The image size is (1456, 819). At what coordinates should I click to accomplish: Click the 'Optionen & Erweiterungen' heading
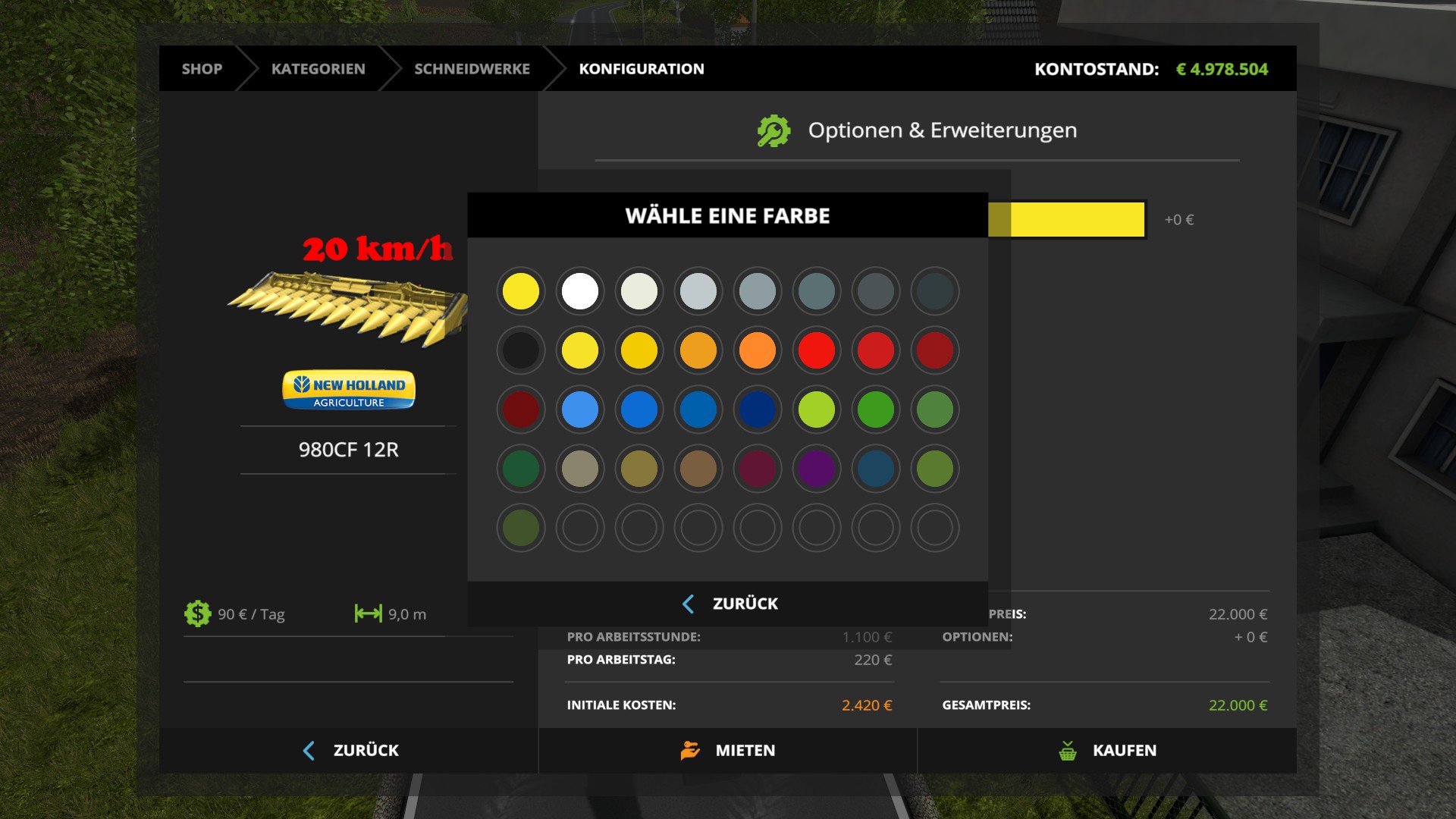coord(943,130)
